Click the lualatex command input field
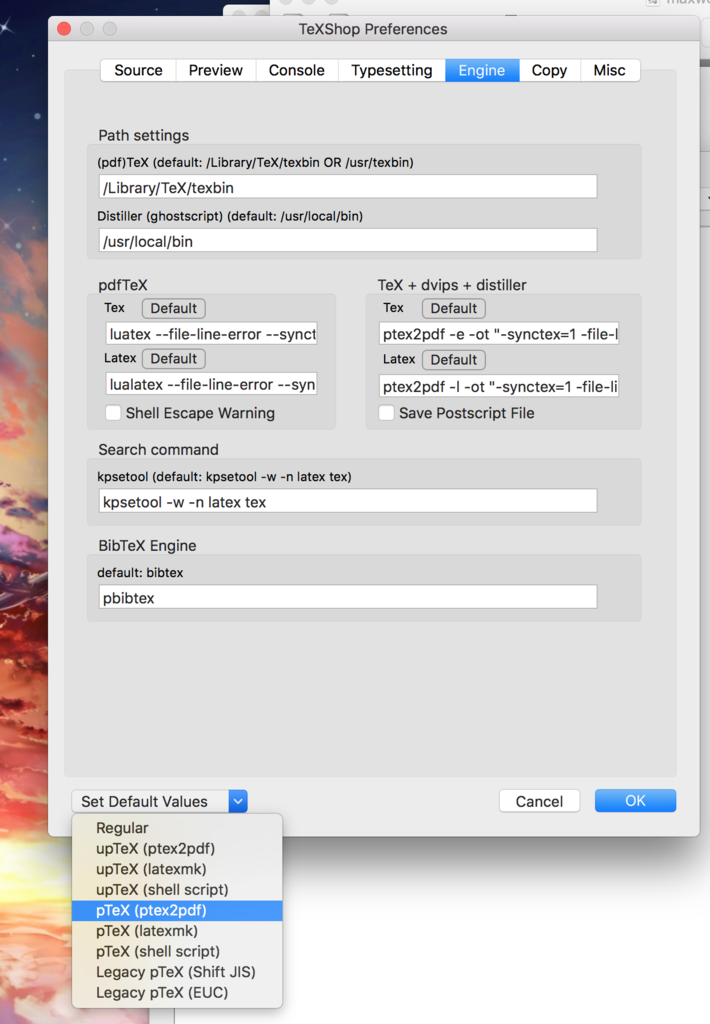 click(212, 384)
